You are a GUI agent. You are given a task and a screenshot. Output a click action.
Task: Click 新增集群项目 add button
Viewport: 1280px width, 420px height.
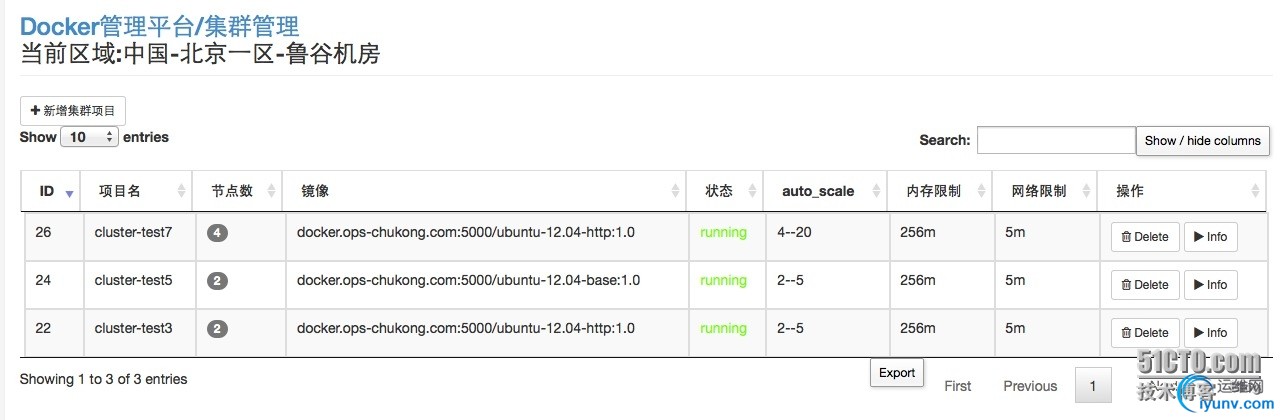(73, 111)
